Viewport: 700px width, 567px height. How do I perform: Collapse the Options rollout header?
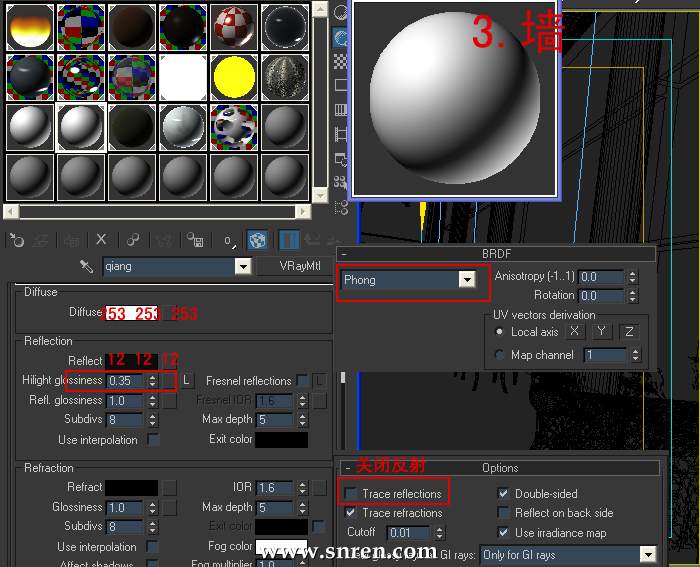point(500,468)
